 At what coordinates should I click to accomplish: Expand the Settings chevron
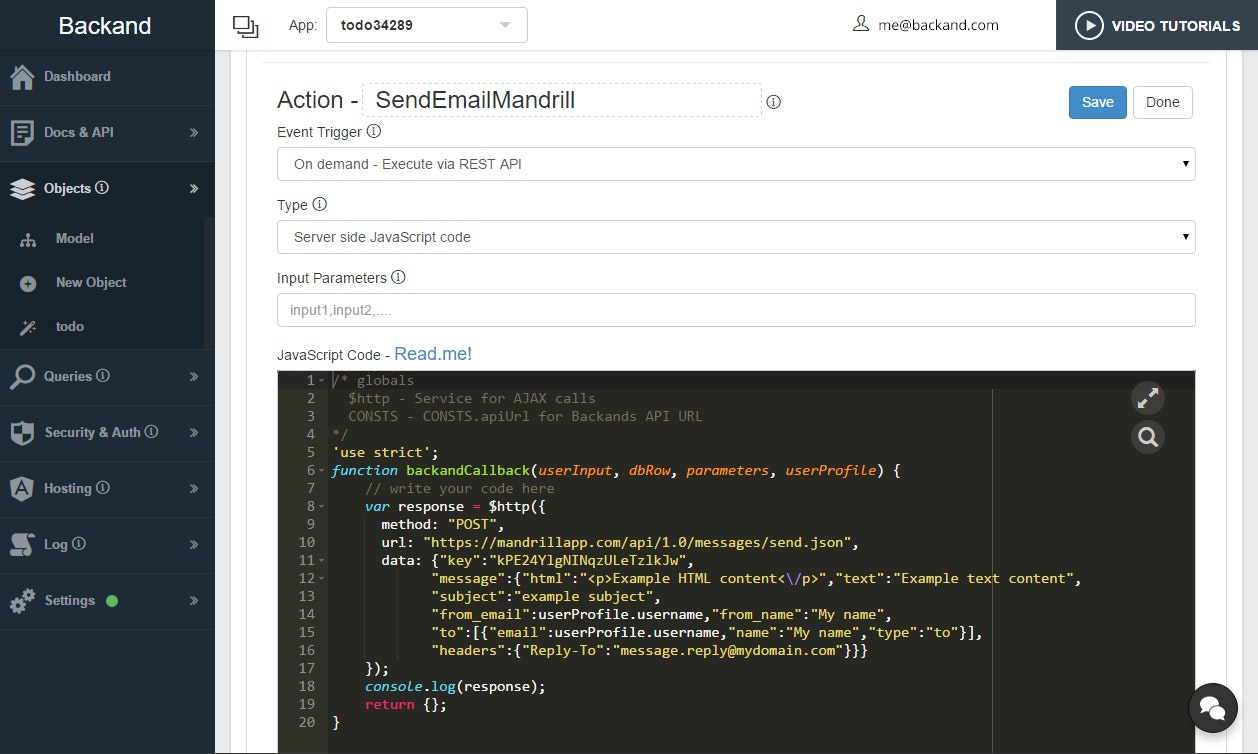pos(194,601)
